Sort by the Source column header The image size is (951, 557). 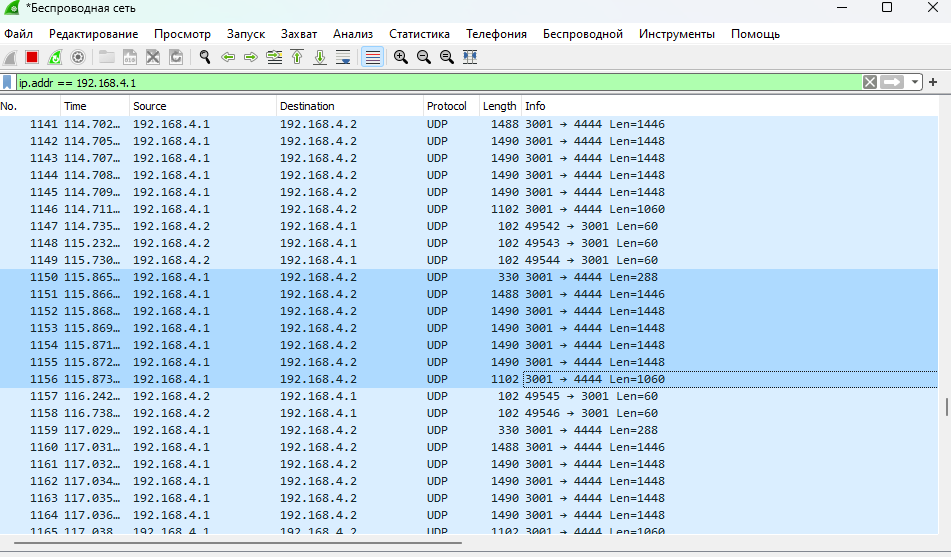click(x=203, y=106)
